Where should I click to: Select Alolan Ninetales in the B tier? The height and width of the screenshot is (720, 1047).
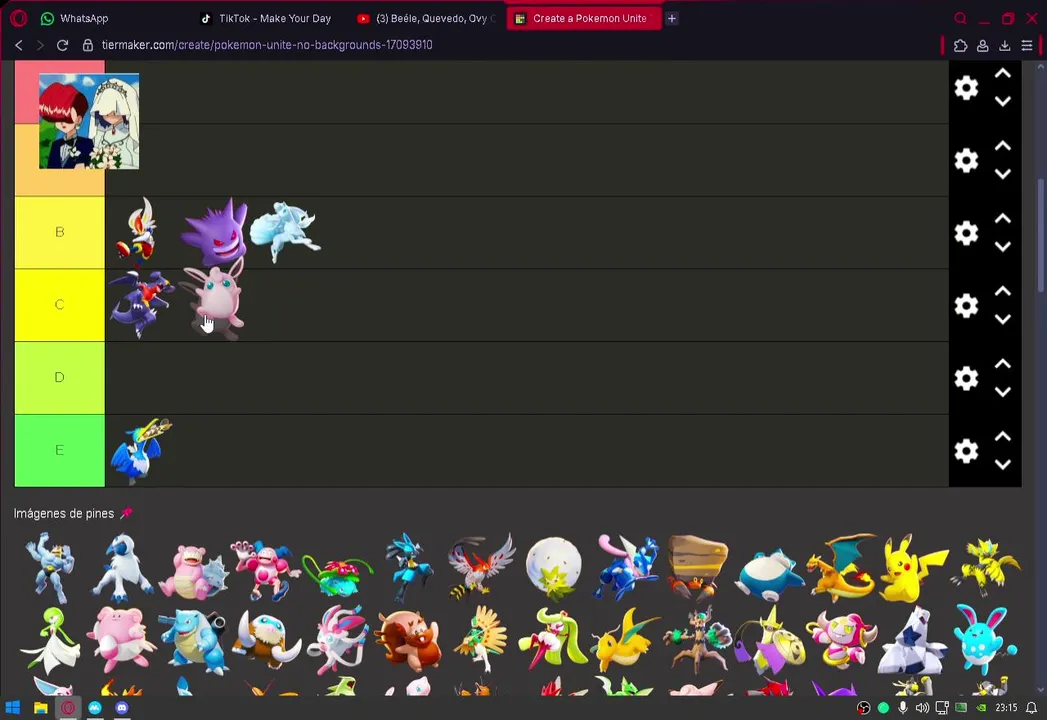[285, 232]
